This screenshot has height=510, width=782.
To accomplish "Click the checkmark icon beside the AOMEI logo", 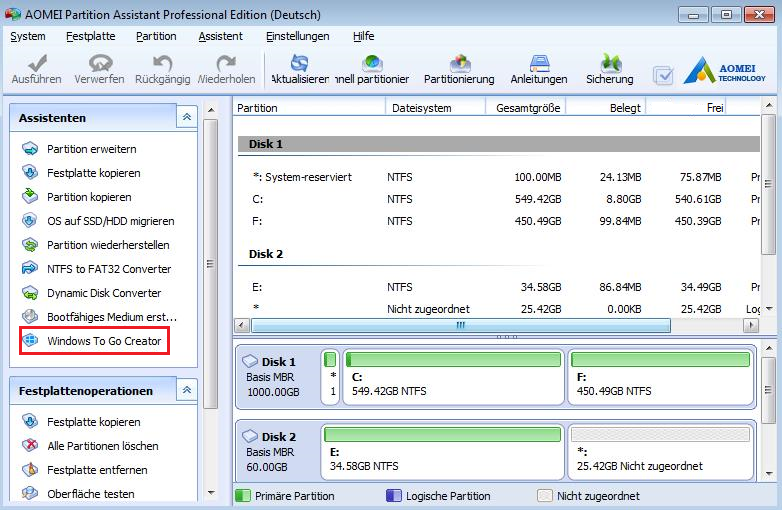I will click(x=663, y=75).
